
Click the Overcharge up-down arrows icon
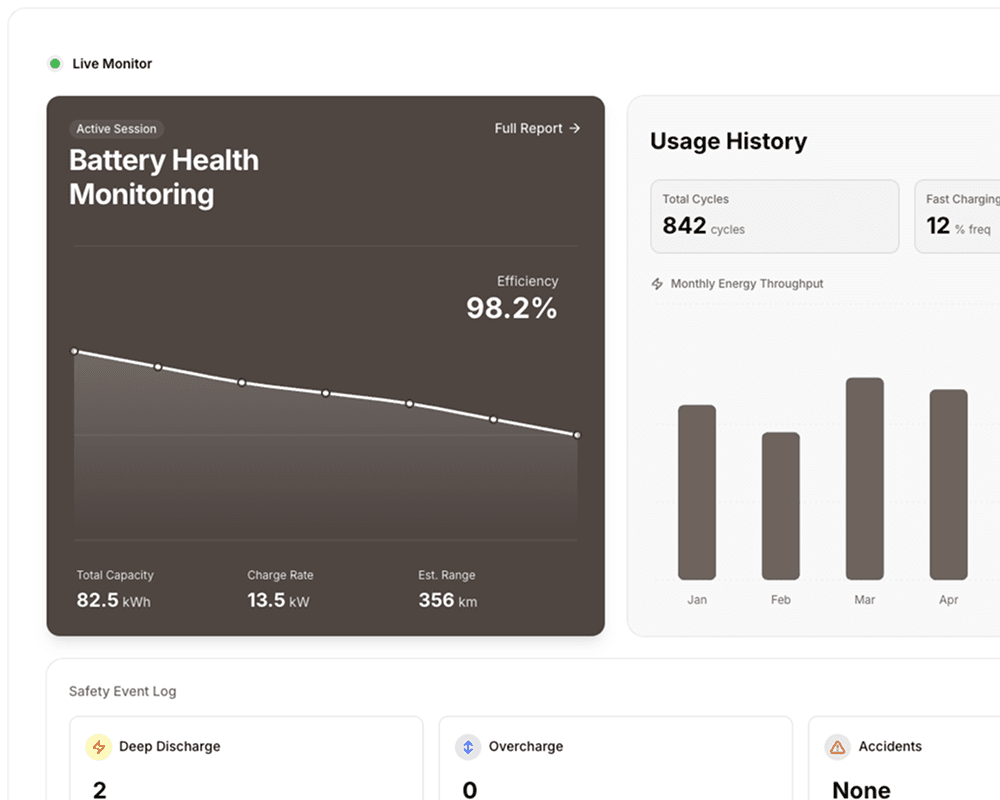[467, 747]
